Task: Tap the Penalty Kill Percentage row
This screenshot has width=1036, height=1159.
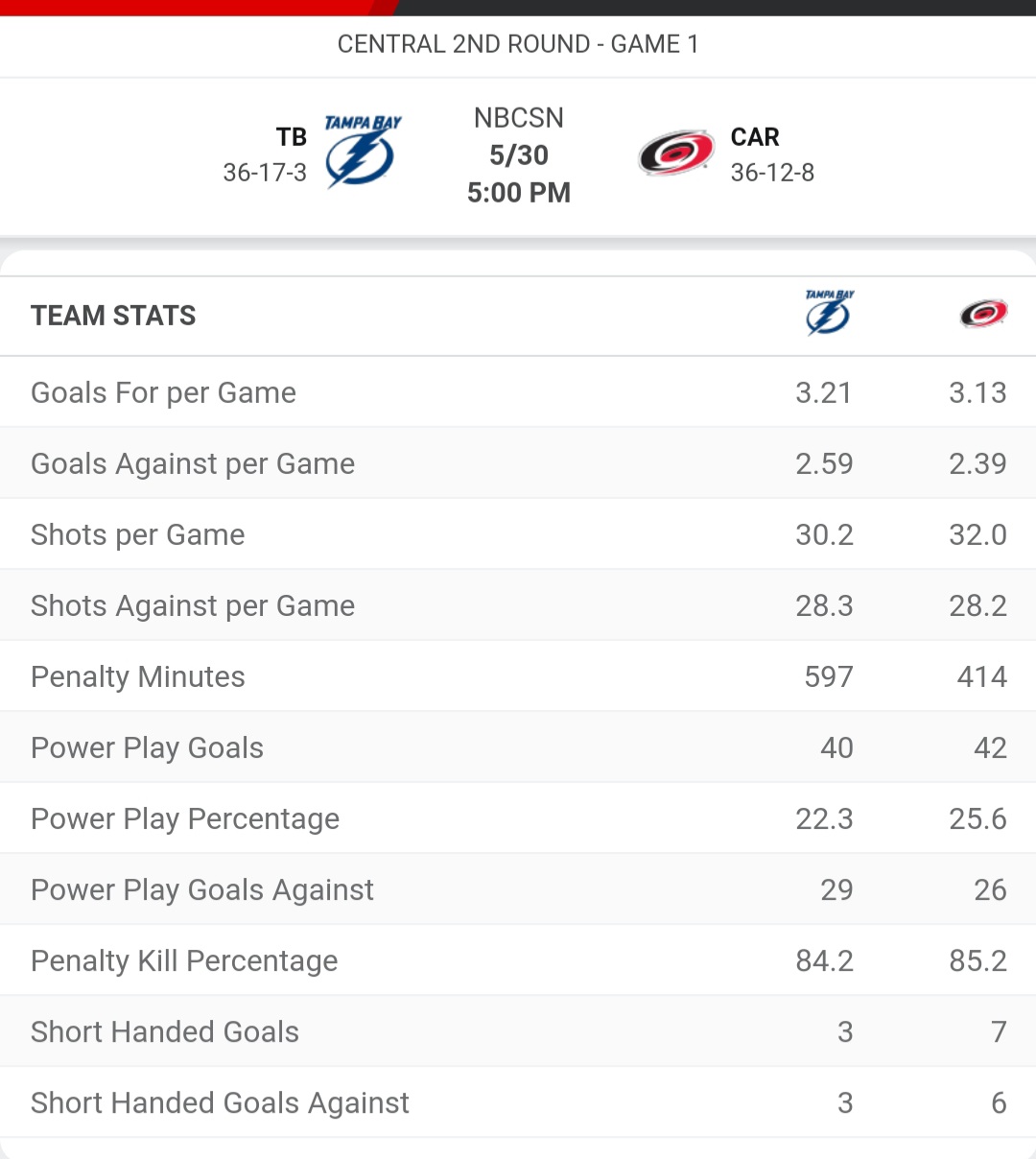Action: 518,960
